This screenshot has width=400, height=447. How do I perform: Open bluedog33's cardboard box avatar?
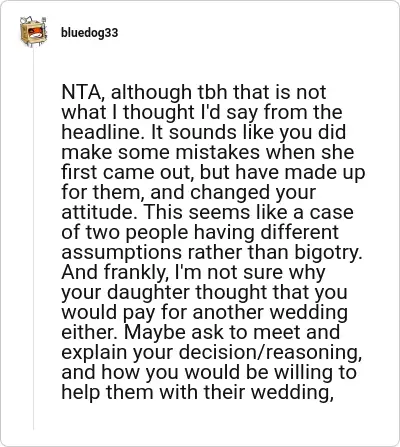coord(33,32)
